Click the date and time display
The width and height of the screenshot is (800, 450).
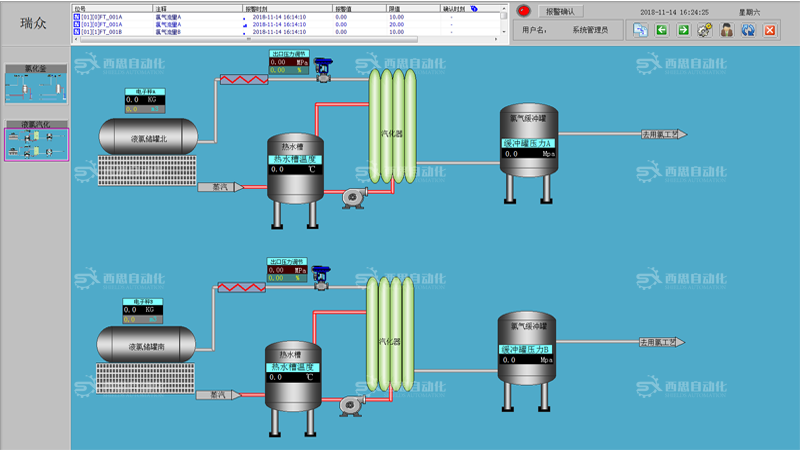[674, 12]
